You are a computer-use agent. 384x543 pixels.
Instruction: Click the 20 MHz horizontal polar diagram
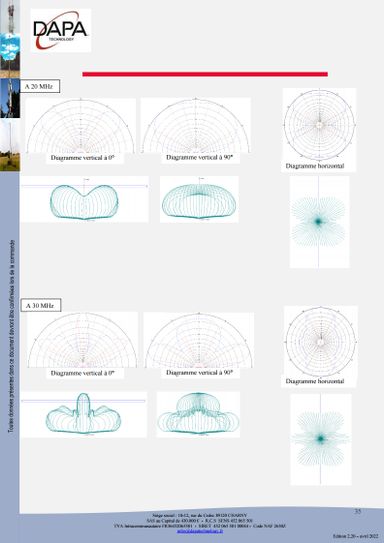coord(319,125)
